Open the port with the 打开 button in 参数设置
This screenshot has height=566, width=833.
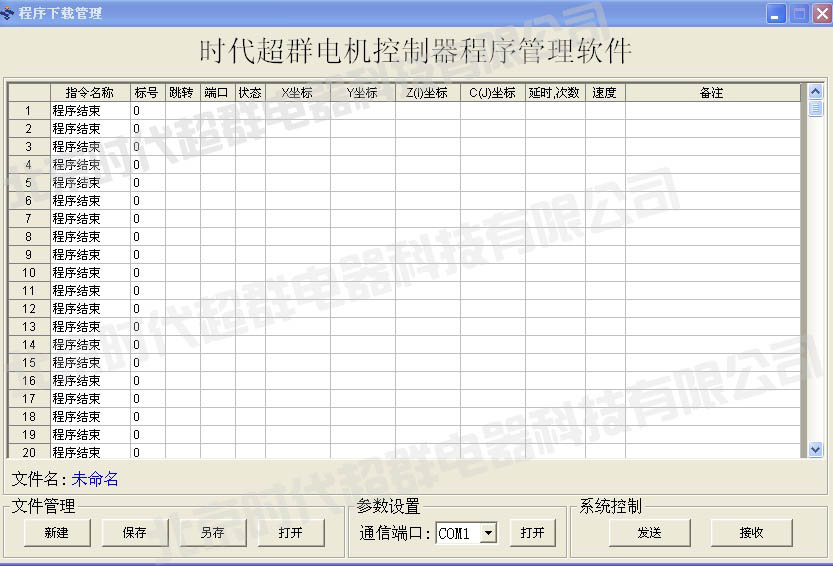tap(532, 533)
